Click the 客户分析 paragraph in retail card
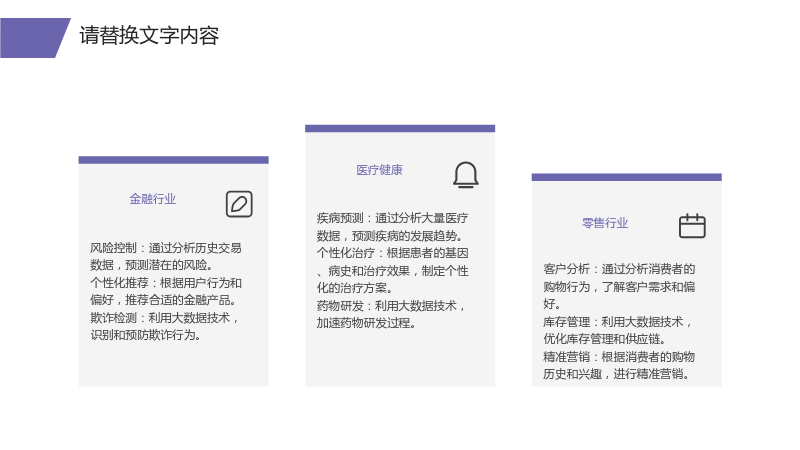This screenshot has width=800, height=450. [x=619, y=286]
